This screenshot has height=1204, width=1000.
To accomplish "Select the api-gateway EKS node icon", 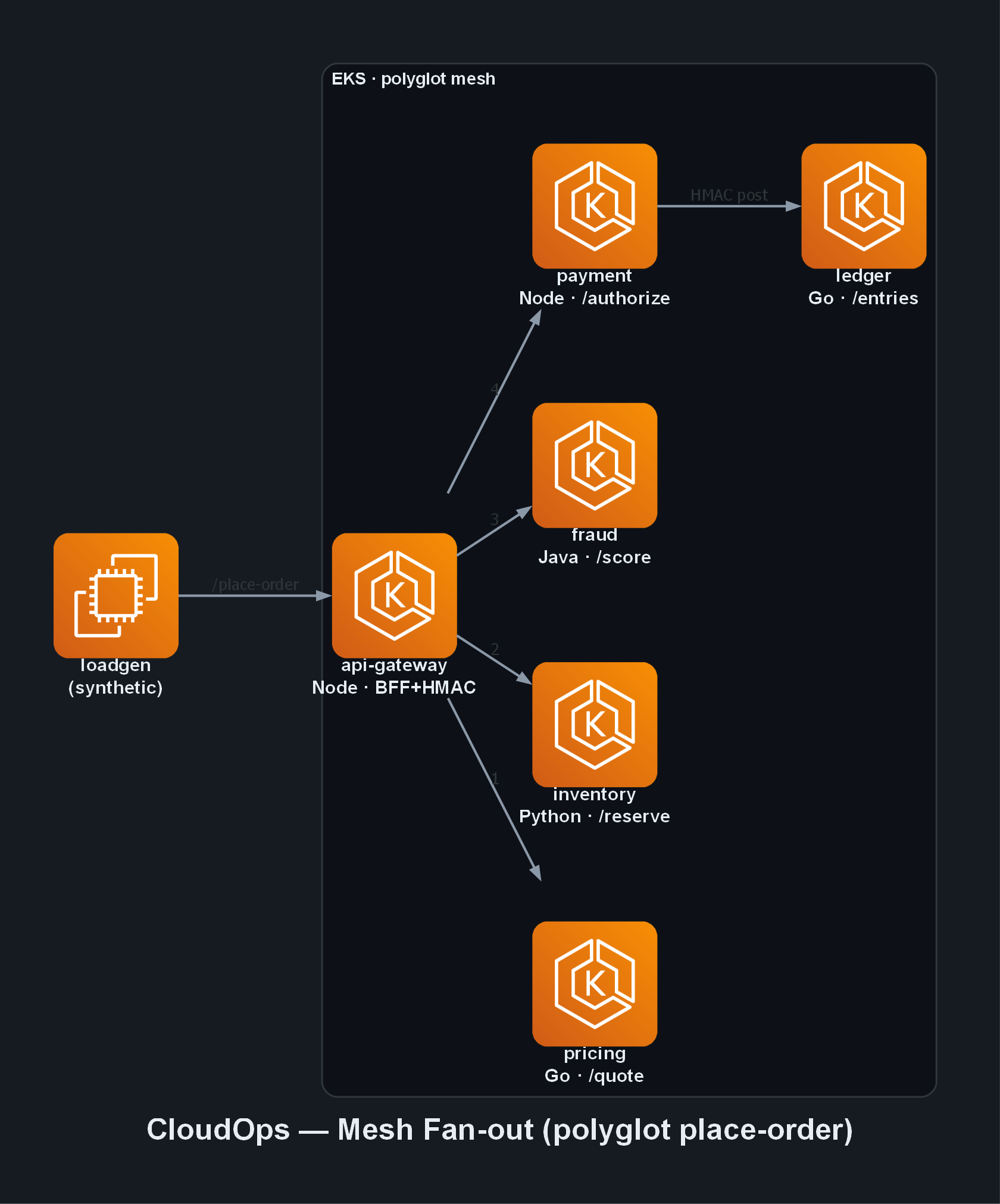I will click(x=395, y=595).
